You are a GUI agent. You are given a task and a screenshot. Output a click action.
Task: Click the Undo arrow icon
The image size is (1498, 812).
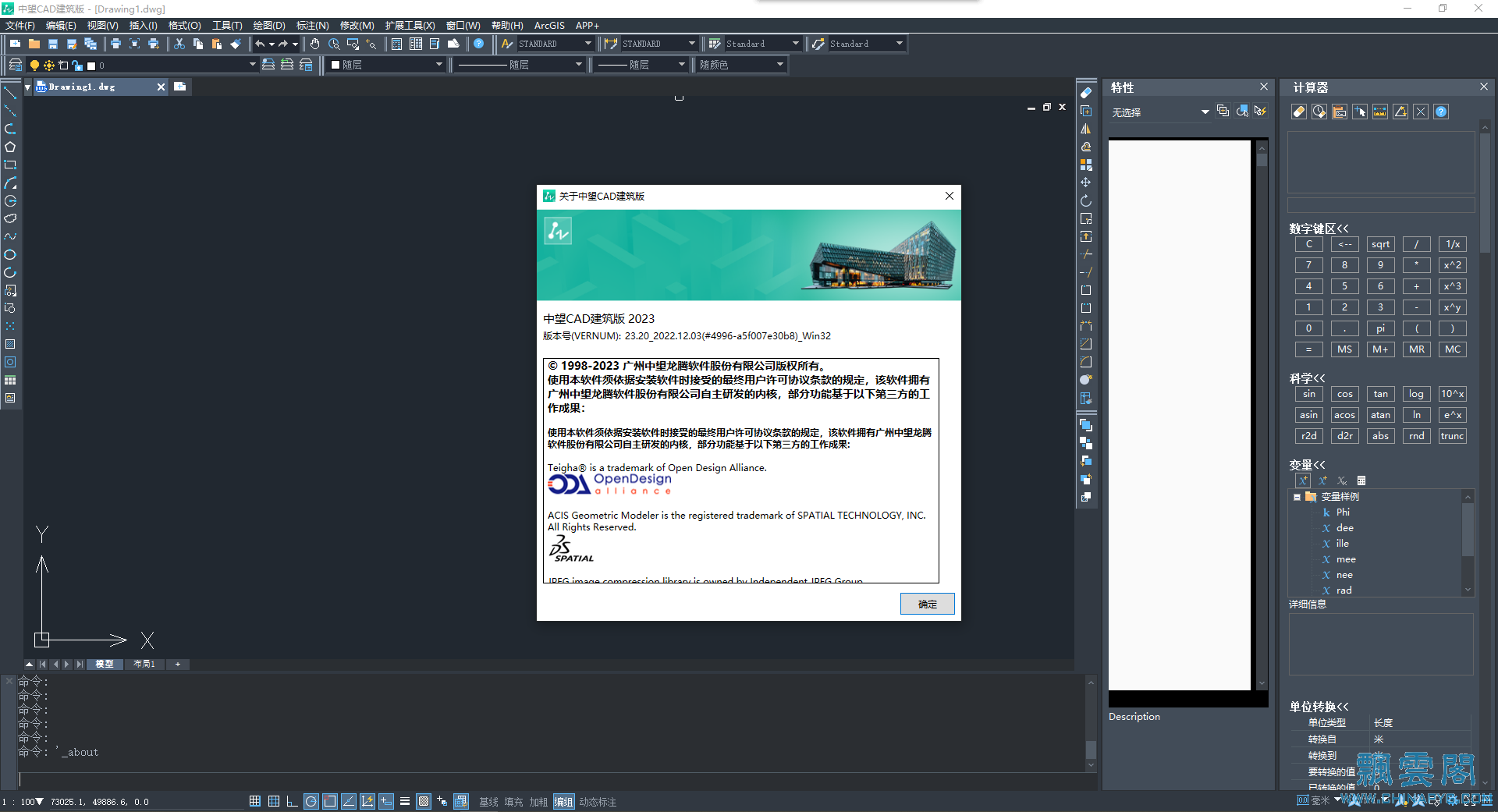pos(260,44)
